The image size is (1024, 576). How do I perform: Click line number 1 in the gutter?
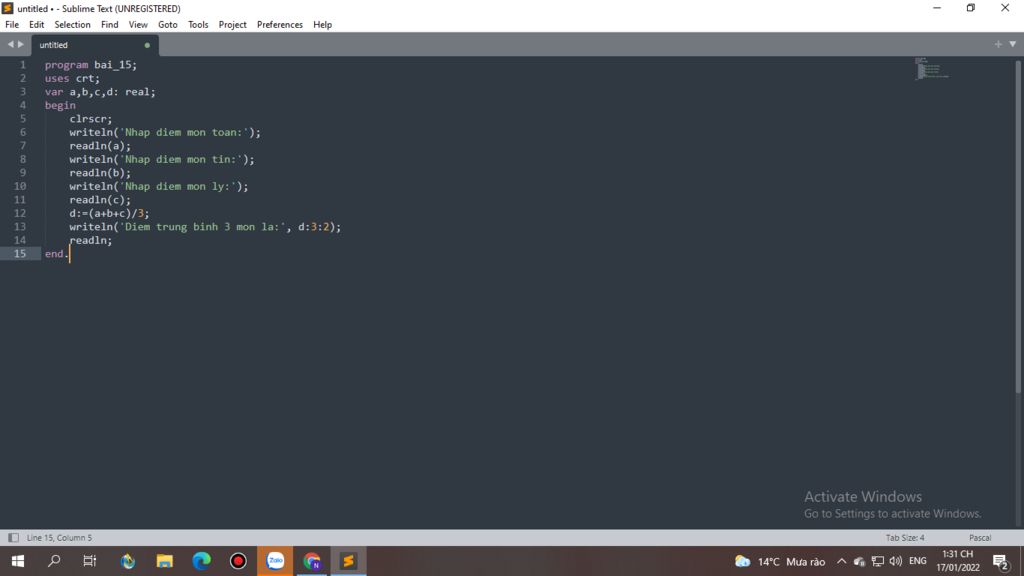23,65
